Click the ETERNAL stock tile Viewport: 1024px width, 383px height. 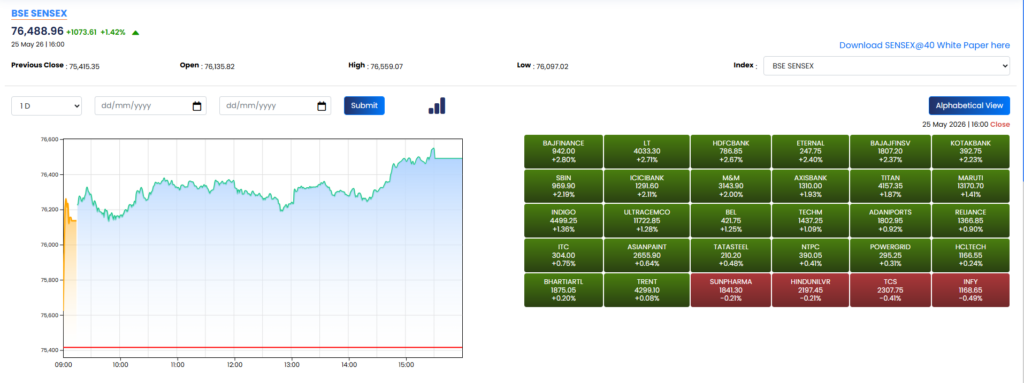point(810,152)
